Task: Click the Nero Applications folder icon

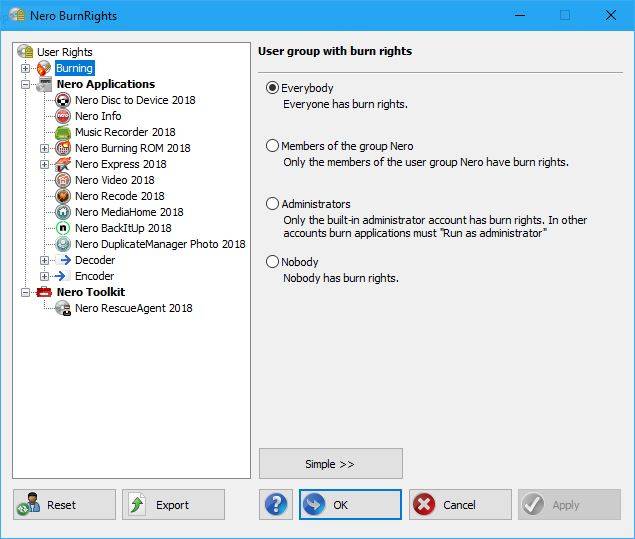Action: [44, 84]
